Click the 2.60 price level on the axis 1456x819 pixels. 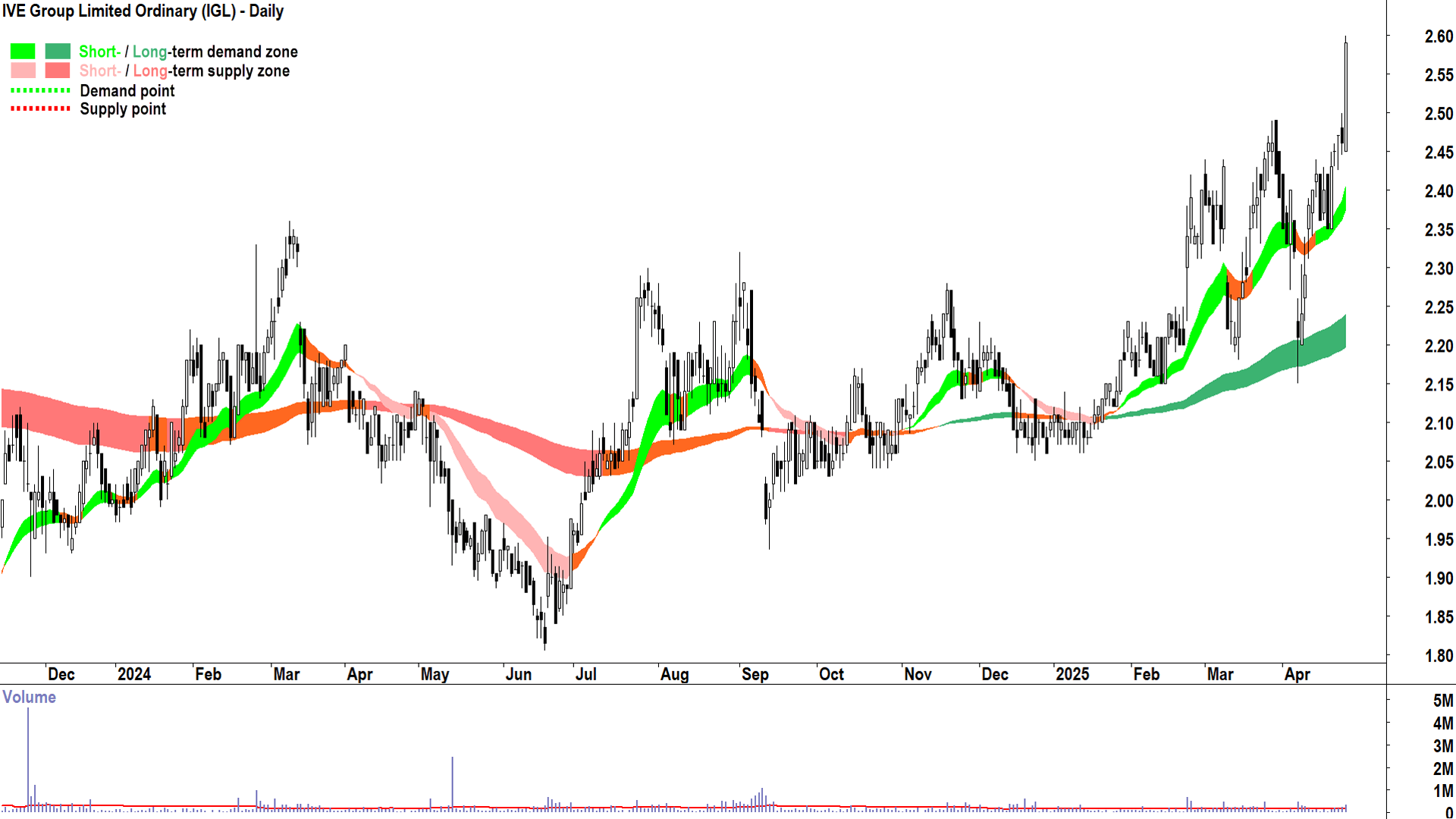[1439, 36]
